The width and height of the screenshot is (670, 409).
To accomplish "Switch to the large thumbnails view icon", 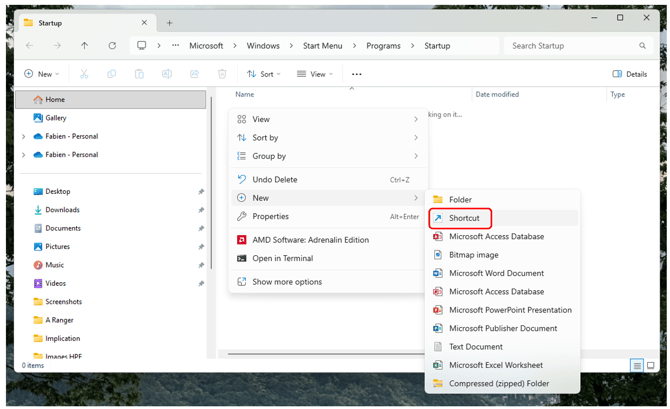I will pos(651,365).
